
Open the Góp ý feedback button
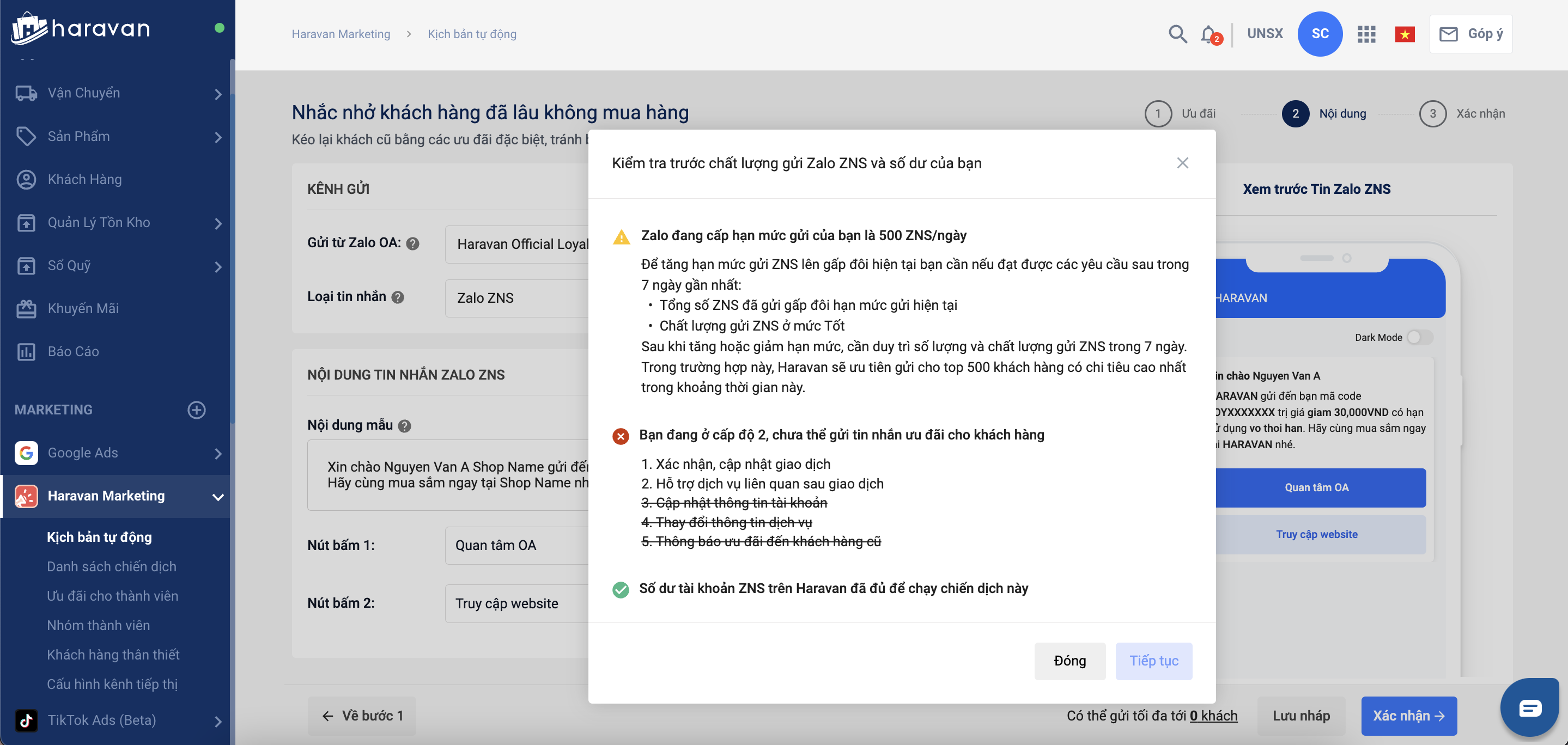pos(1470,34)
